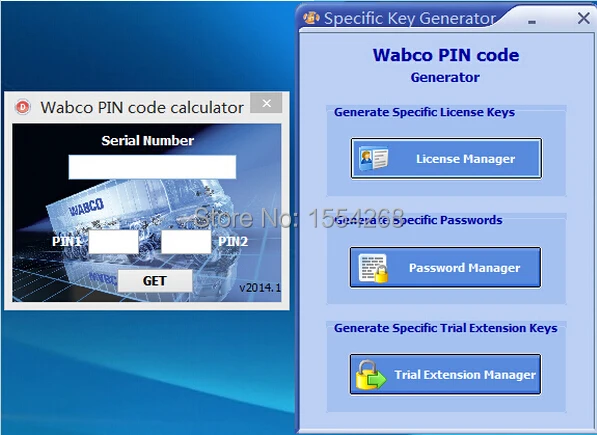Click the 'Wabco PIN code calculator' title text
The height and width of the screenshot is (435, 597).
point(142,108)
